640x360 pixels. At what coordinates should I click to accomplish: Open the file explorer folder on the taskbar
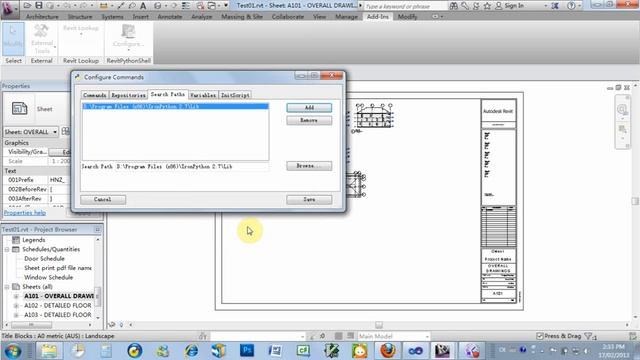coord(49,351)
